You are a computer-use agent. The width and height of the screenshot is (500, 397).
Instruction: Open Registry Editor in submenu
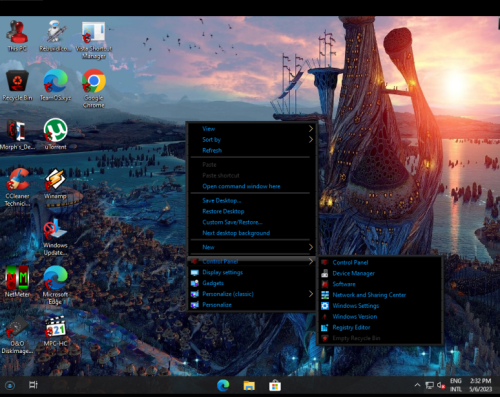380,327
